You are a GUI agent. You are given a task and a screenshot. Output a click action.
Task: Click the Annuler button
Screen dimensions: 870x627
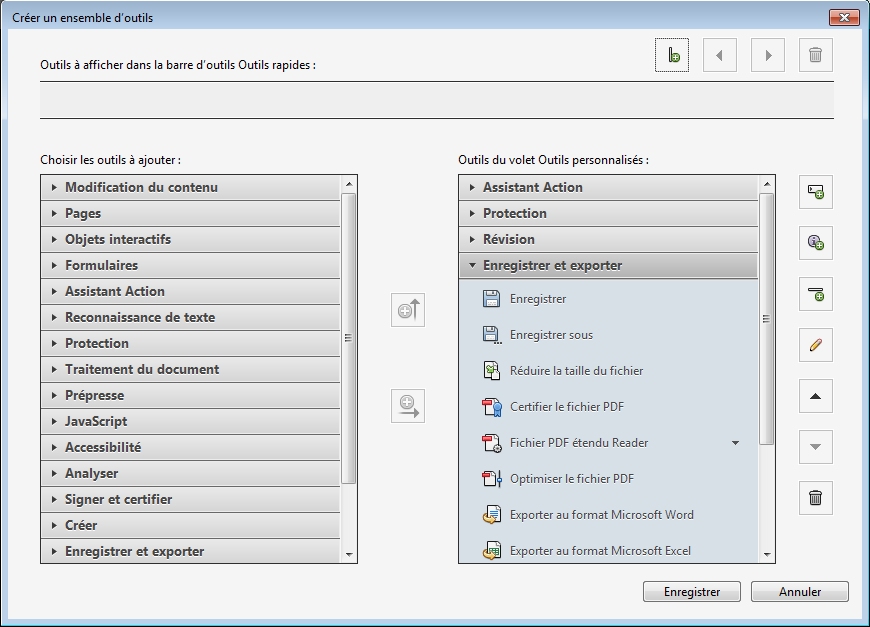799,592
